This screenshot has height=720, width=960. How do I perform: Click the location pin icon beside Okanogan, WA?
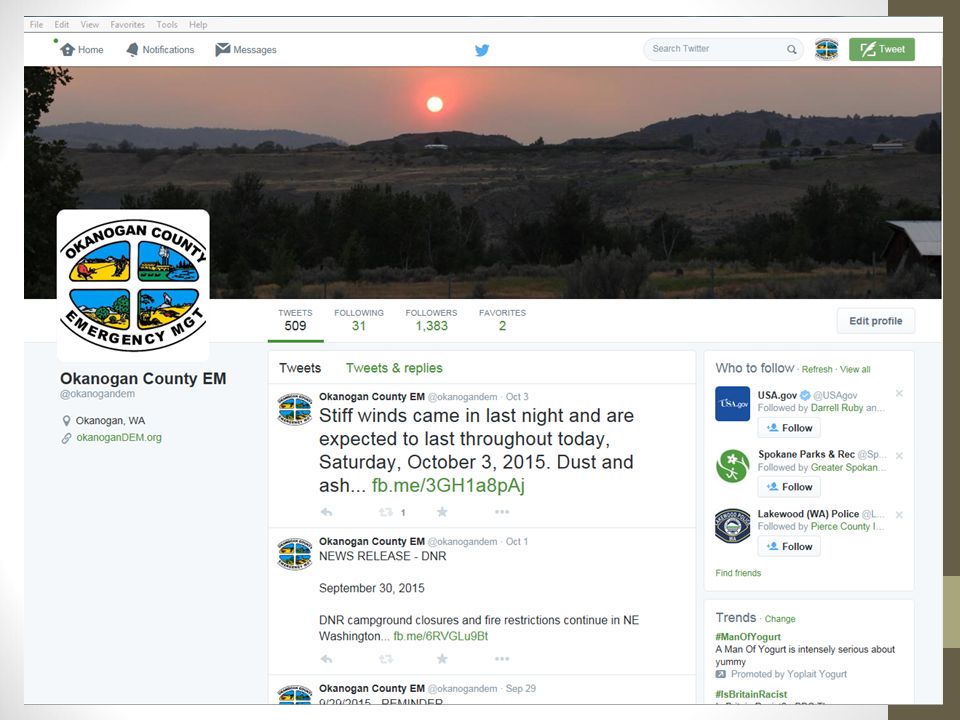point(66,421)
